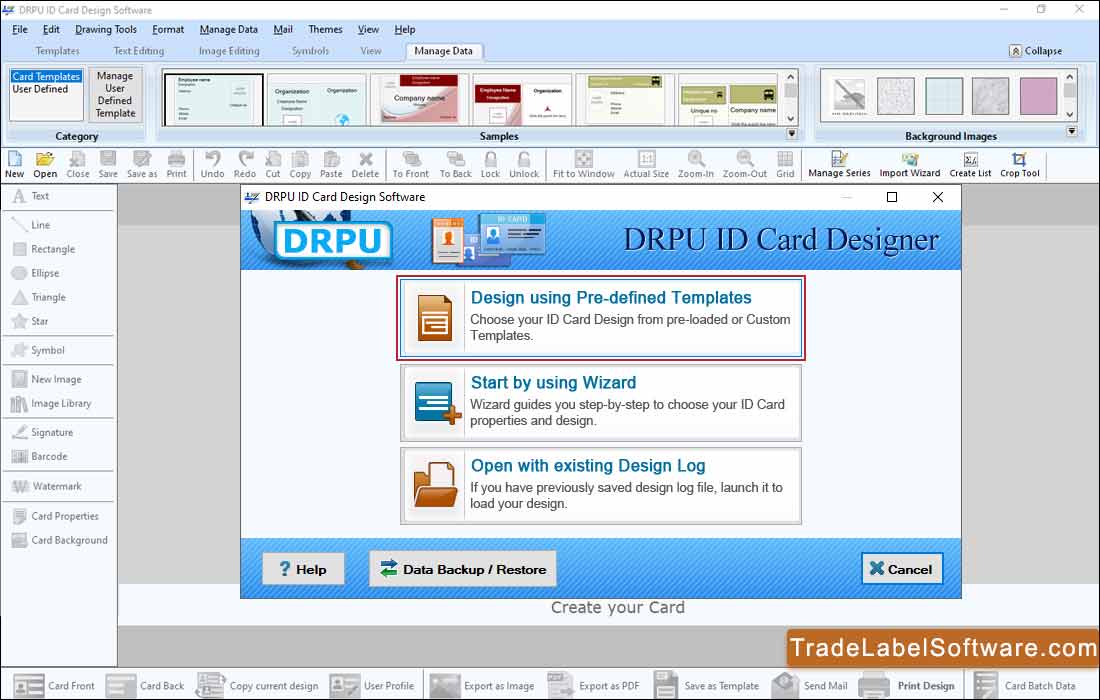Open a file with the Open icon
1100x700 pixels.
tap(45, 164)
